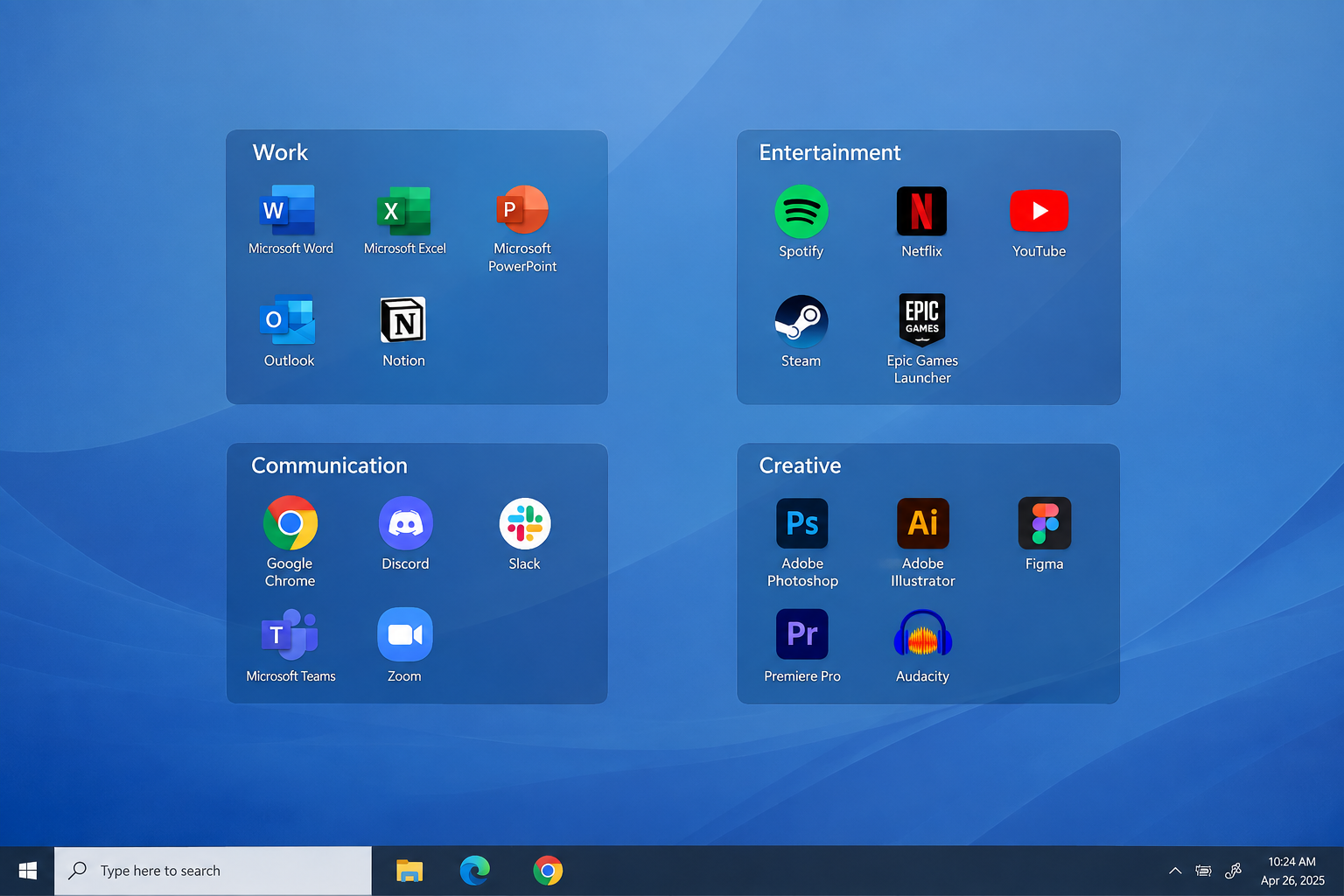Open the Chrome icon on the taskbar
The width and height of the screenshot is (1344, 896).
pyautogui.click(x=548, y=871)
